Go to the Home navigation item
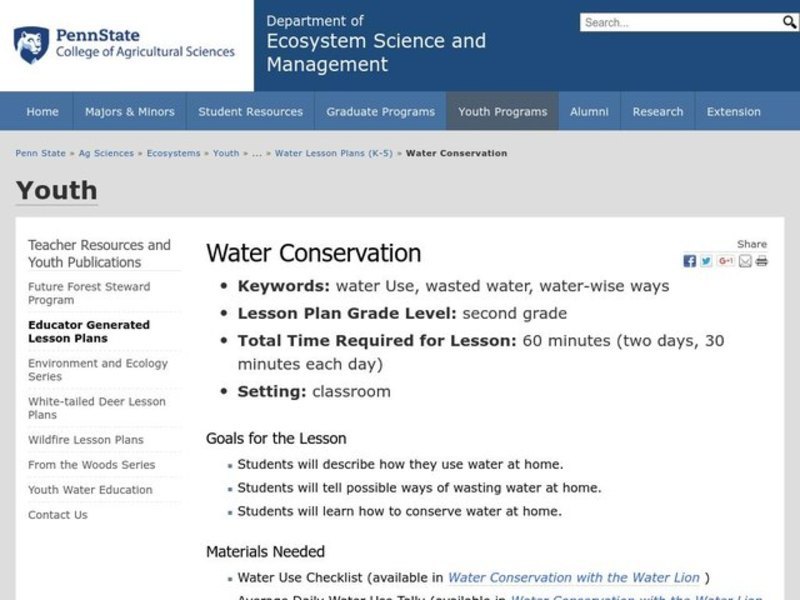The height and width of the screenshot is (600, 800). click(42, 111)
